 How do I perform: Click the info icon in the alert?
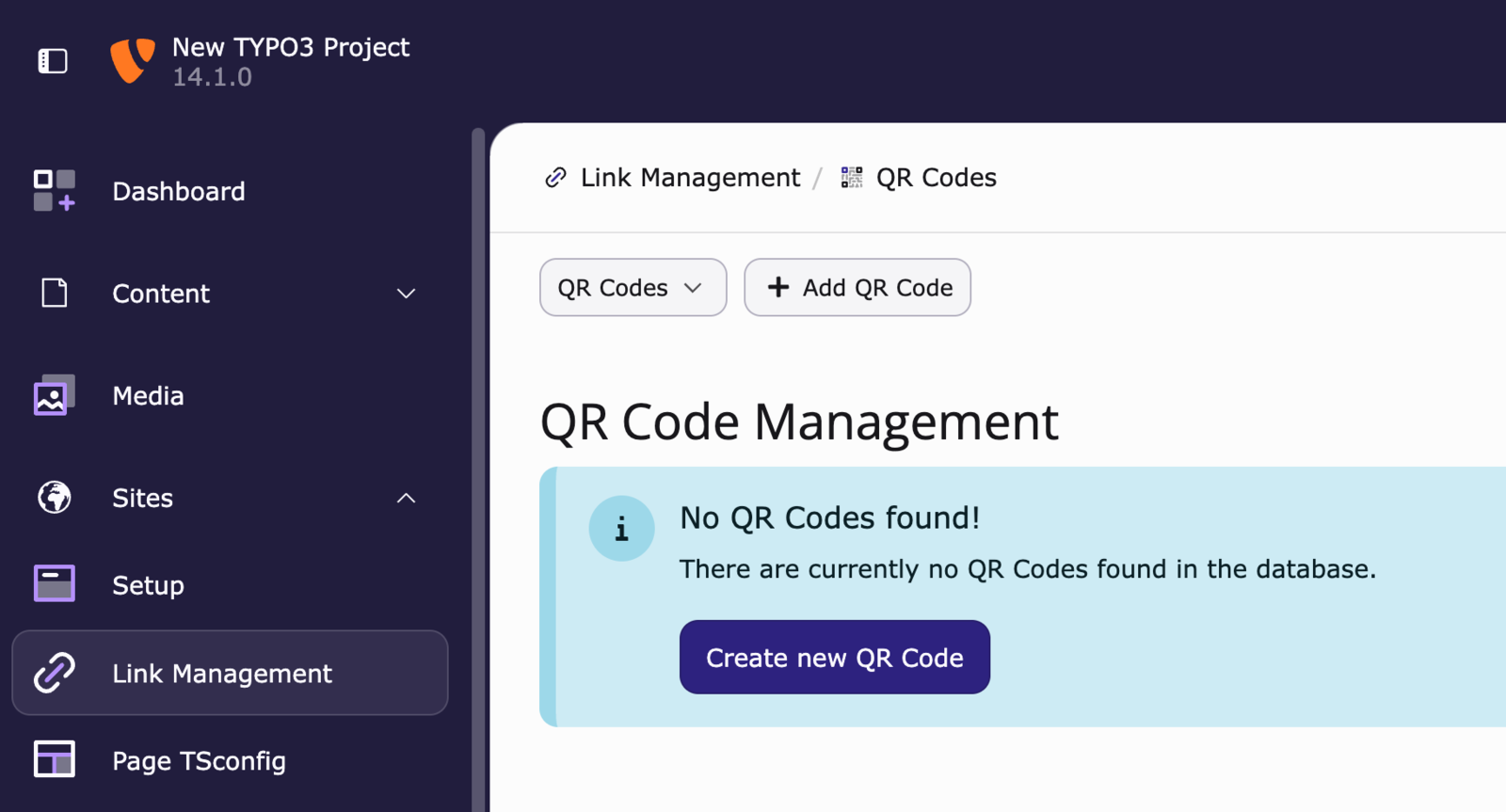click(x=621, y=529)
